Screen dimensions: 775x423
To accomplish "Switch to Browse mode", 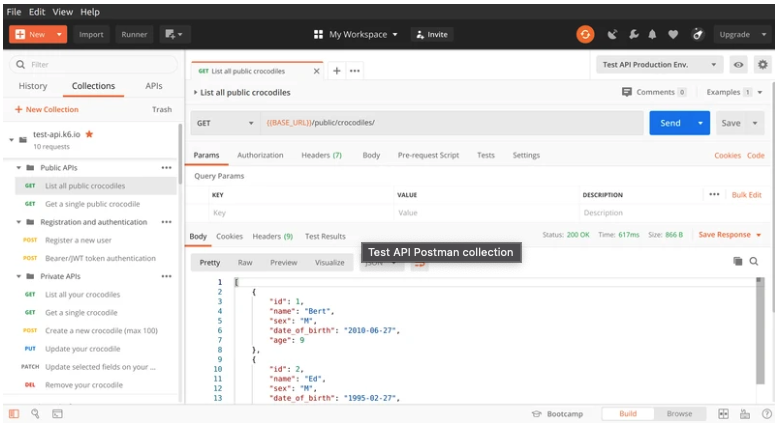I will pyautogui.click(x=679, y=414).
